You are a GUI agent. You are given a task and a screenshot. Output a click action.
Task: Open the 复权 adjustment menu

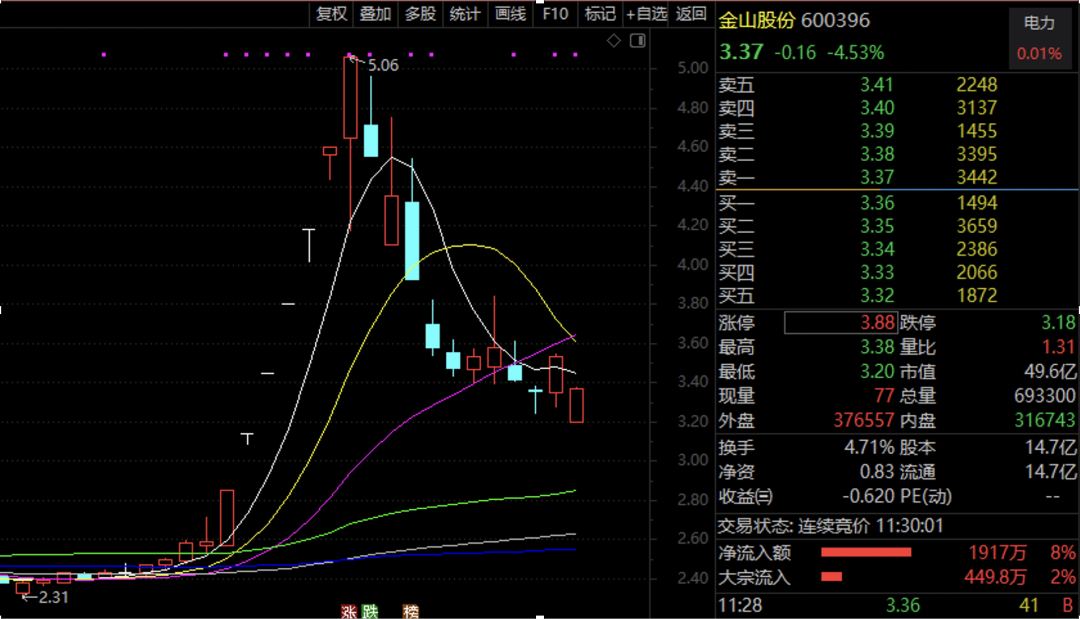(332, 13)
